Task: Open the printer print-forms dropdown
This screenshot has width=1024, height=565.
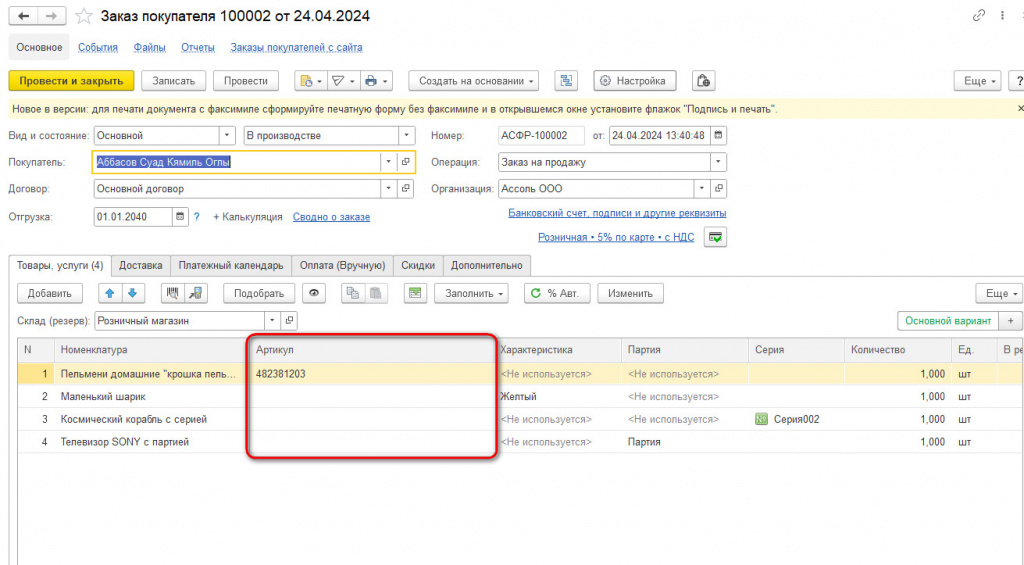Action: (376, 81)
